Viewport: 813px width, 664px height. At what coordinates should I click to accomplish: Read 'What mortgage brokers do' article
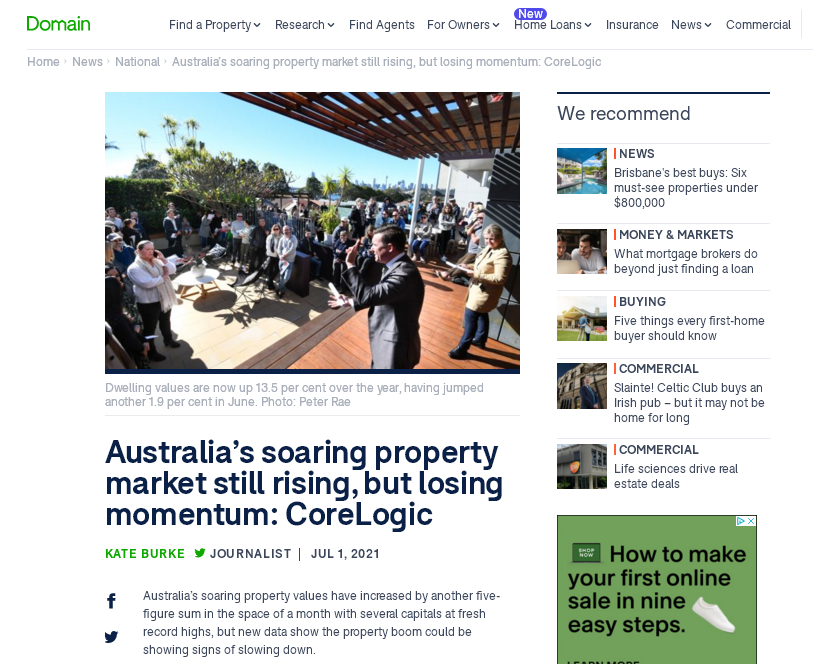point(685,261)
